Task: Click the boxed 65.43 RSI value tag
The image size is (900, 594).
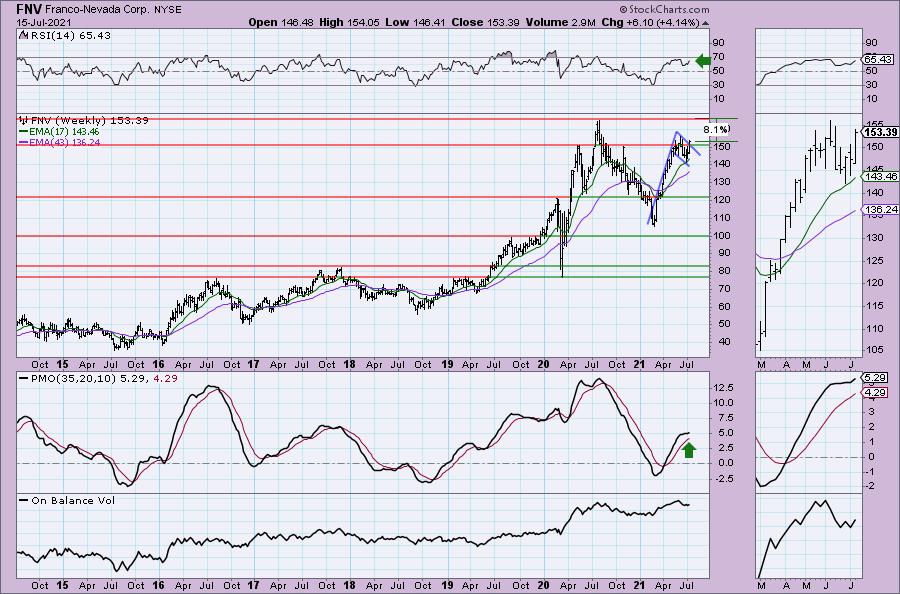Action: (x=878, y=60)
